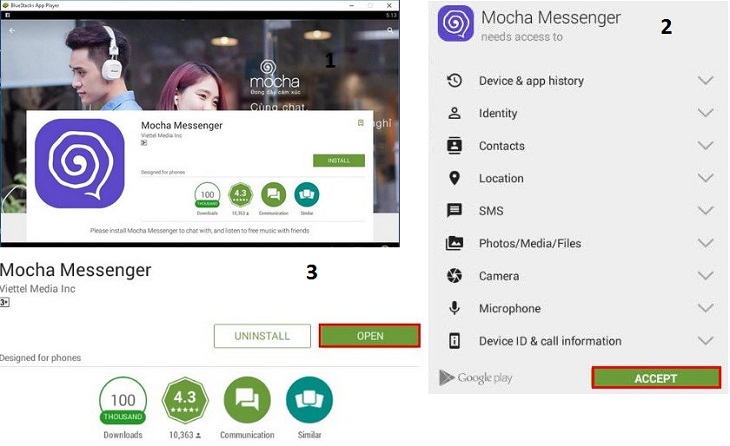Screen dimensions: 730x446
Task: Click the Identity person icon
Action: [454, 113]
